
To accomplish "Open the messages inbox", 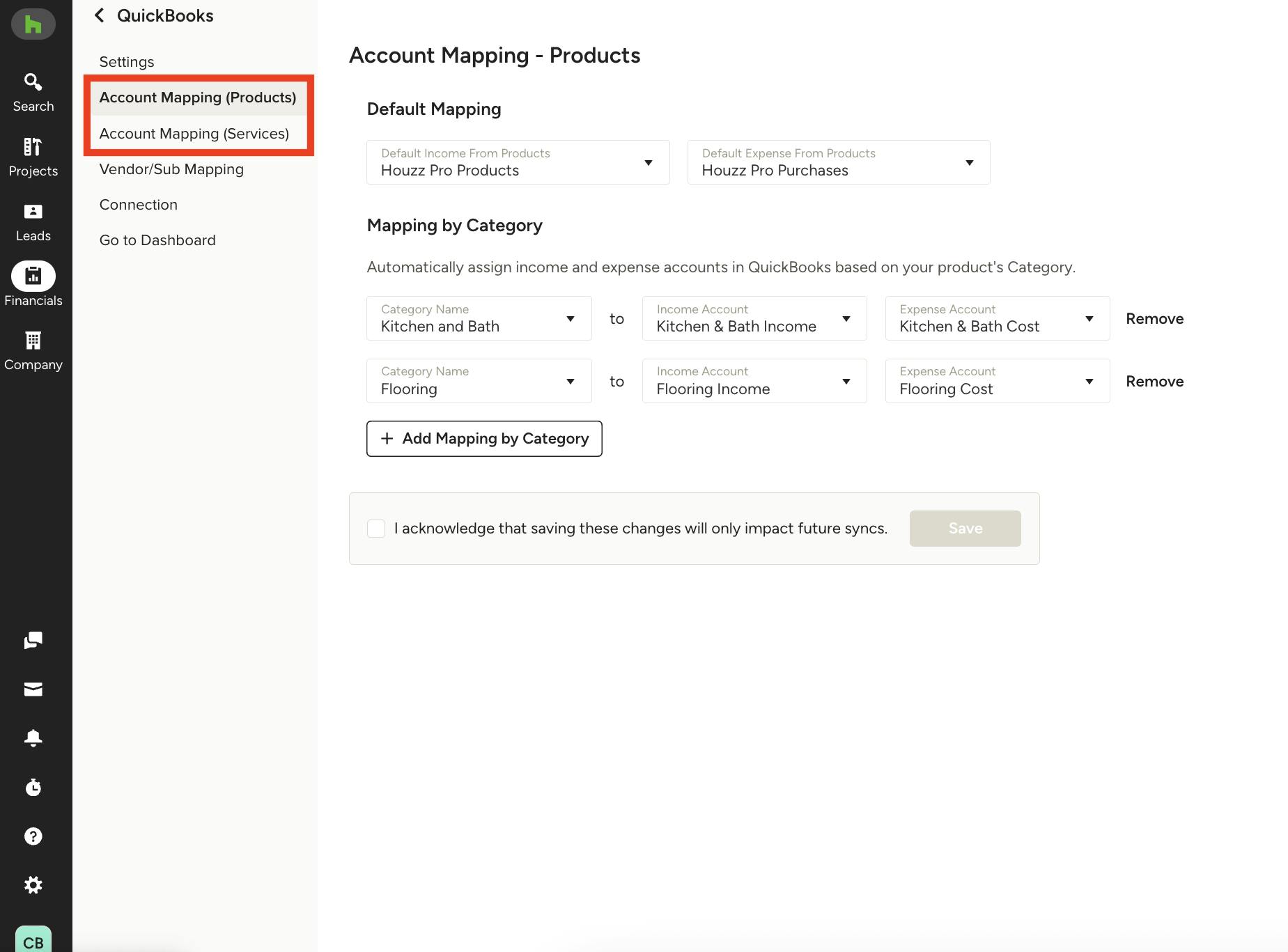I will (x=33, y=689).
